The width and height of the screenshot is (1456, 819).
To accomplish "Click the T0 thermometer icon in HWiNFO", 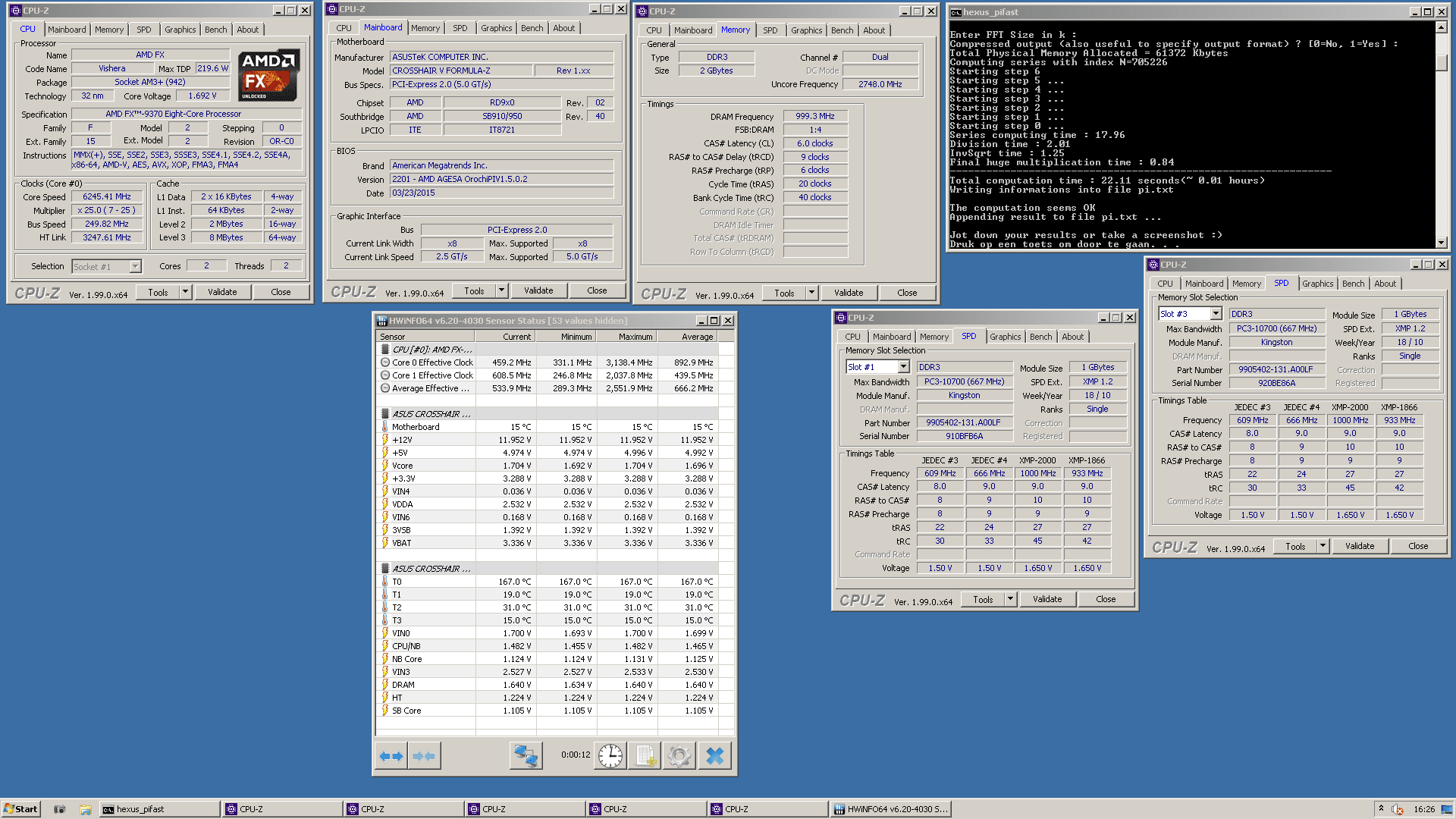I will (385, 582).
